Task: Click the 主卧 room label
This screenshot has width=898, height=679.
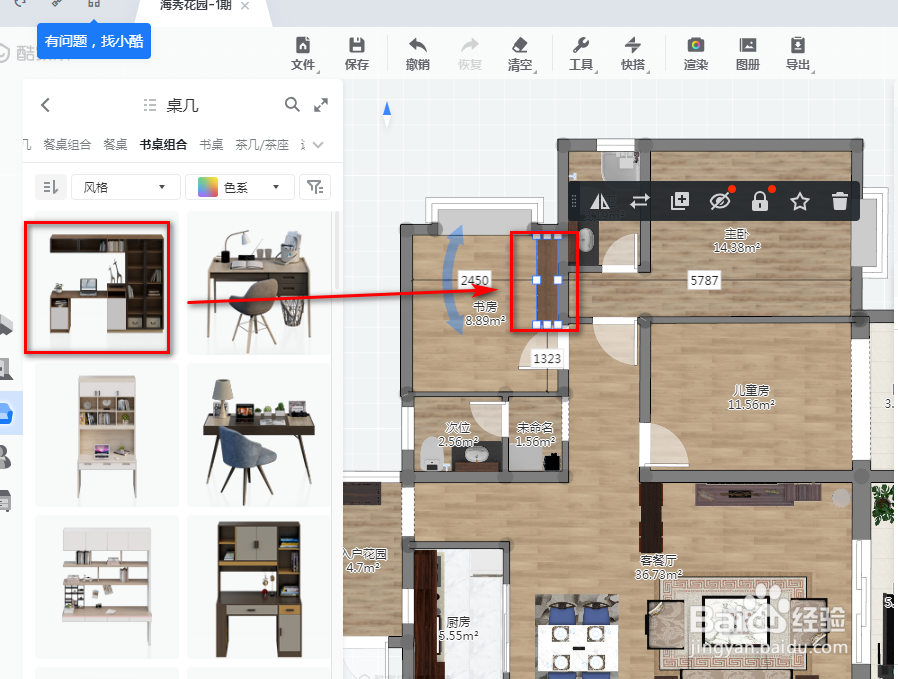Action: click(736, 234)
